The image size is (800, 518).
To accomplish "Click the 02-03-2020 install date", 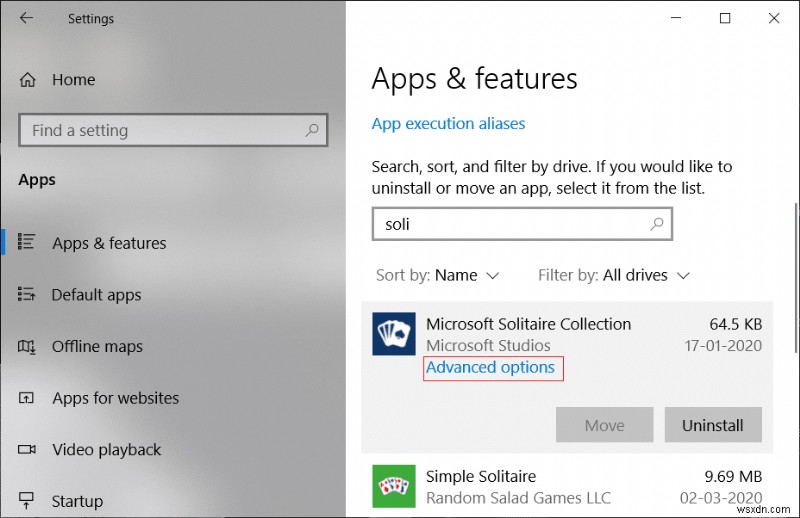I will click(721, 498).
